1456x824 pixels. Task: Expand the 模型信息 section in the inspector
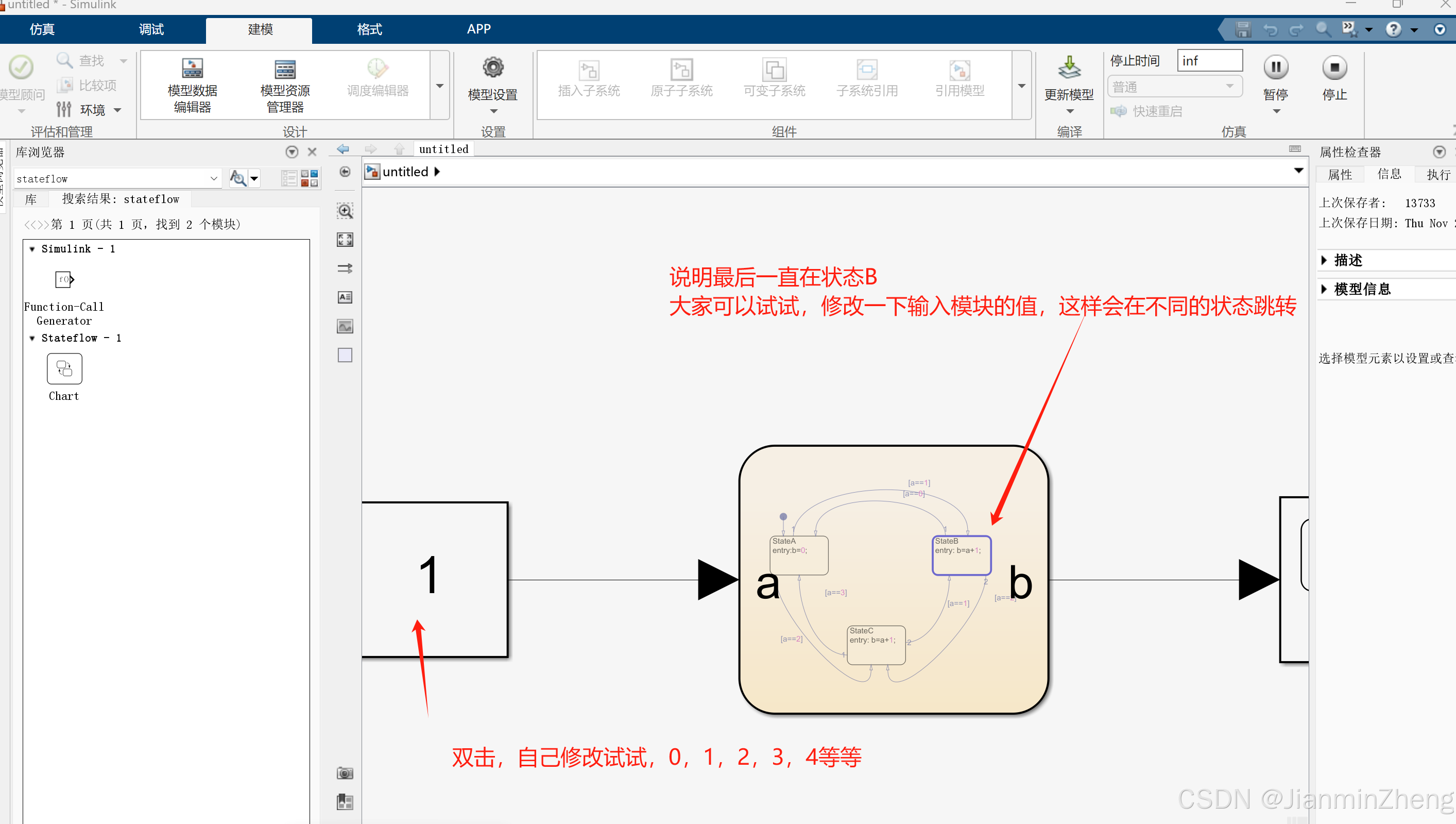click(x=1325, y=289)
